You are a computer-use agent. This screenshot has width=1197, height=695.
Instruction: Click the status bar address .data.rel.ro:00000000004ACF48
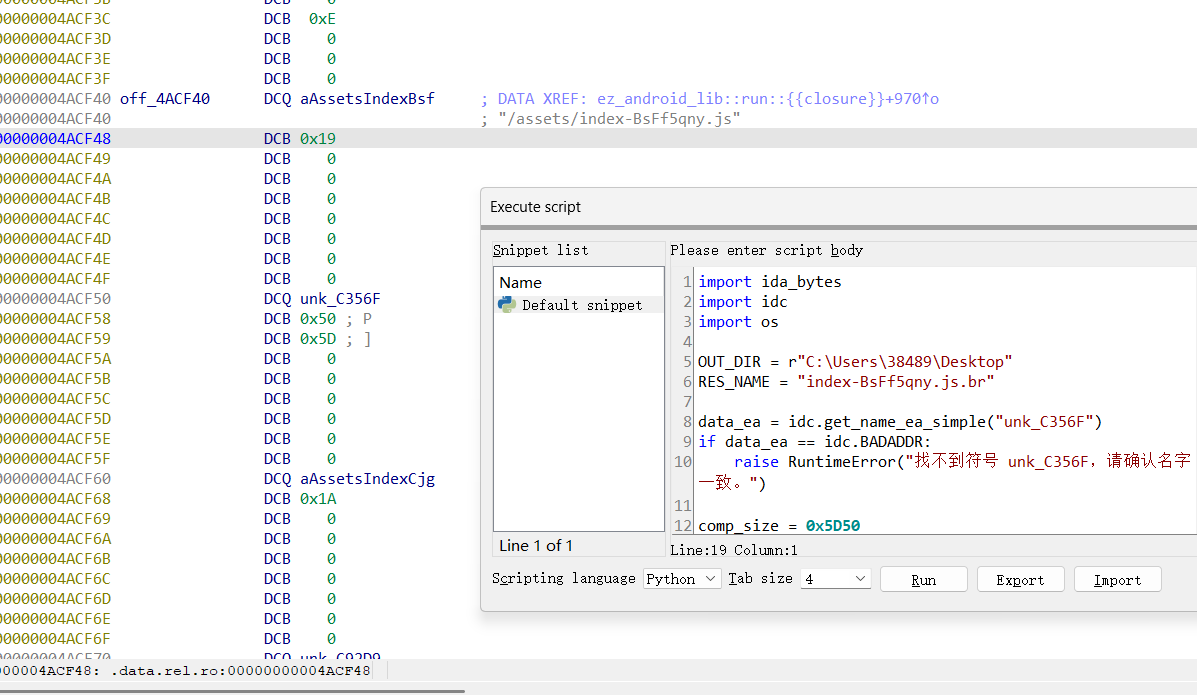tap(241, 671)
